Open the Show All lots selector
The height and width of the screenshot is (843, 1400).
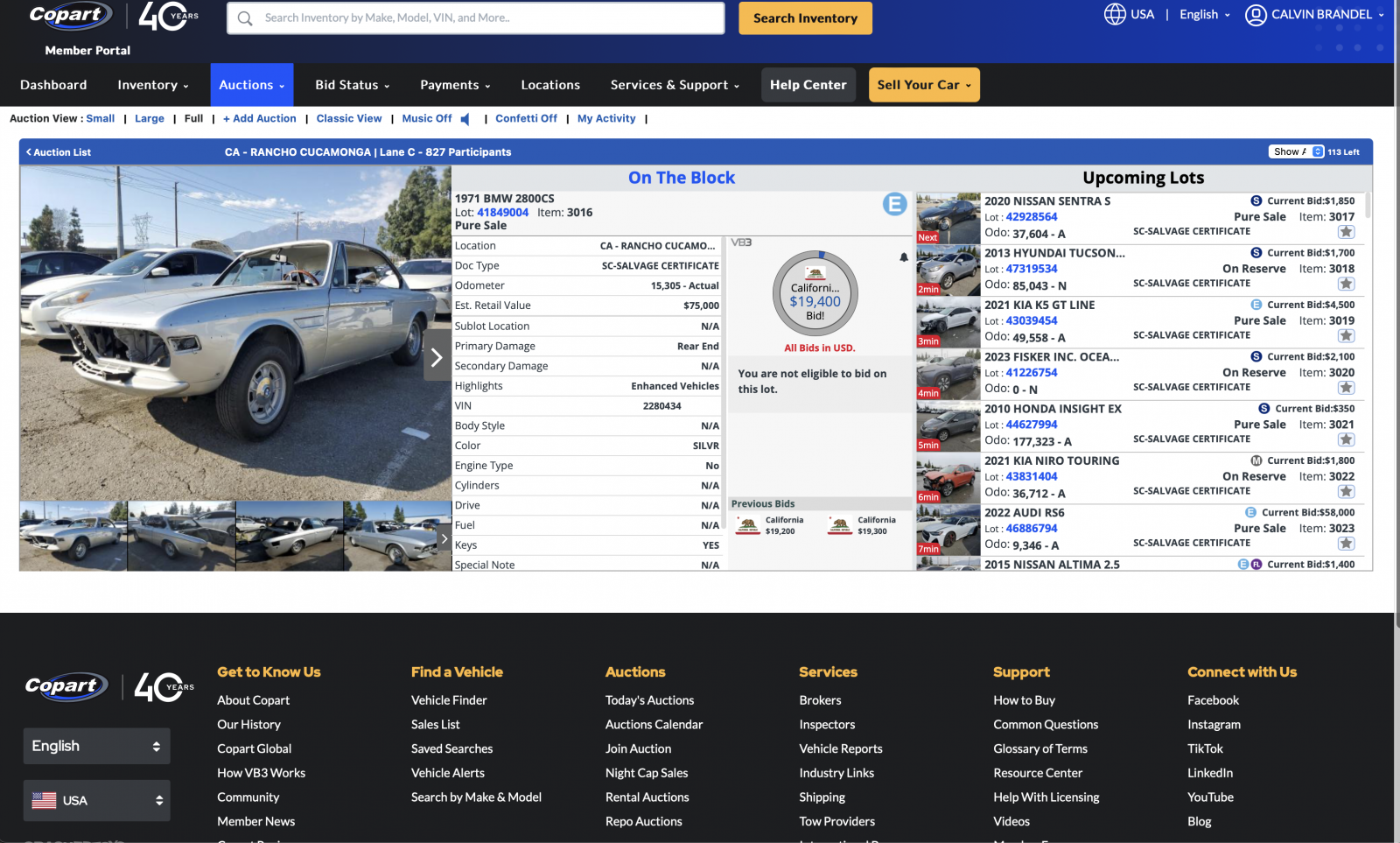tap(1297, 151)
